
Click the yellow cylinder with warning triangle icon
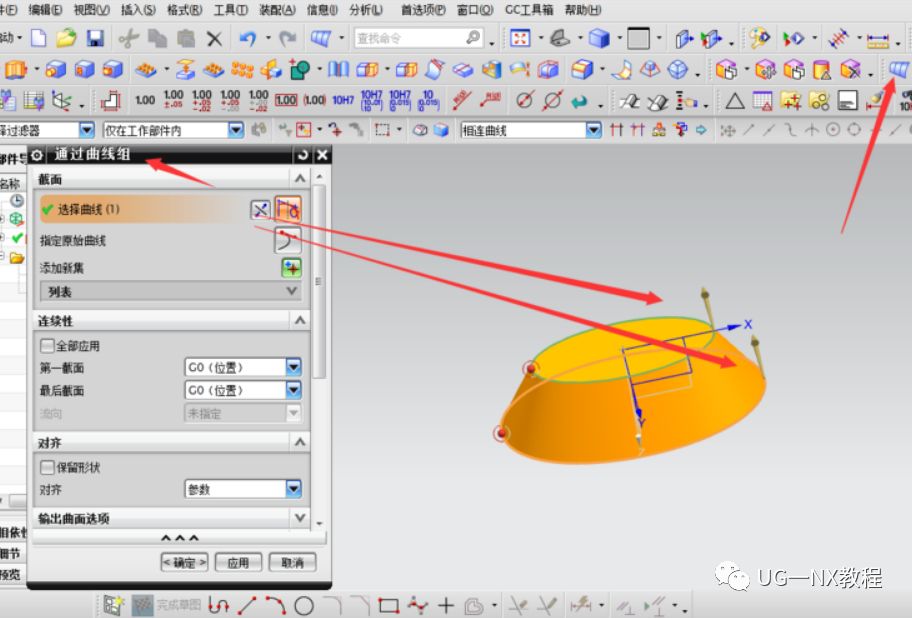click(x=822, y=70)
